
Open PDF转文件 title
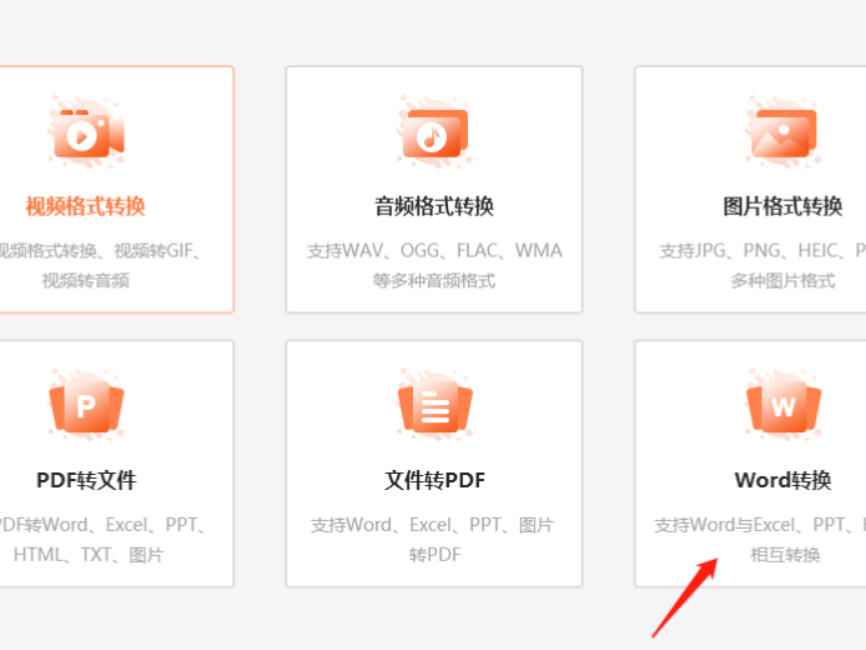click(86, 480)
